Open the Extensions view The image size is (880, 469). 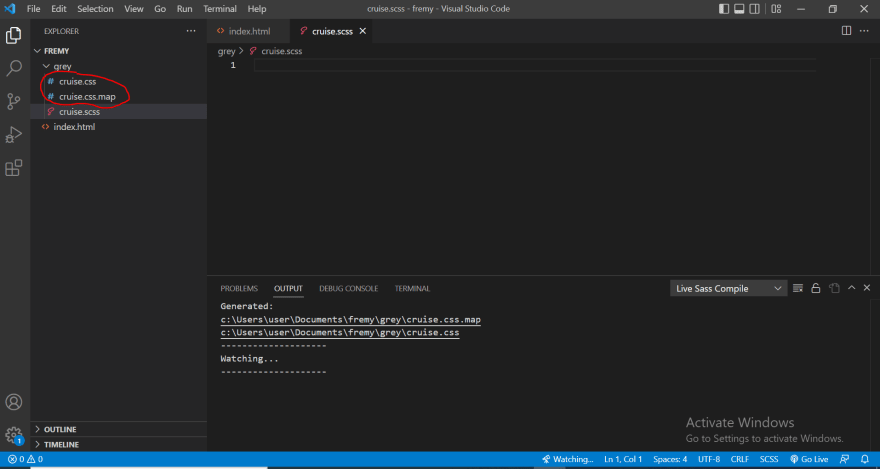(x=13, y=168)
